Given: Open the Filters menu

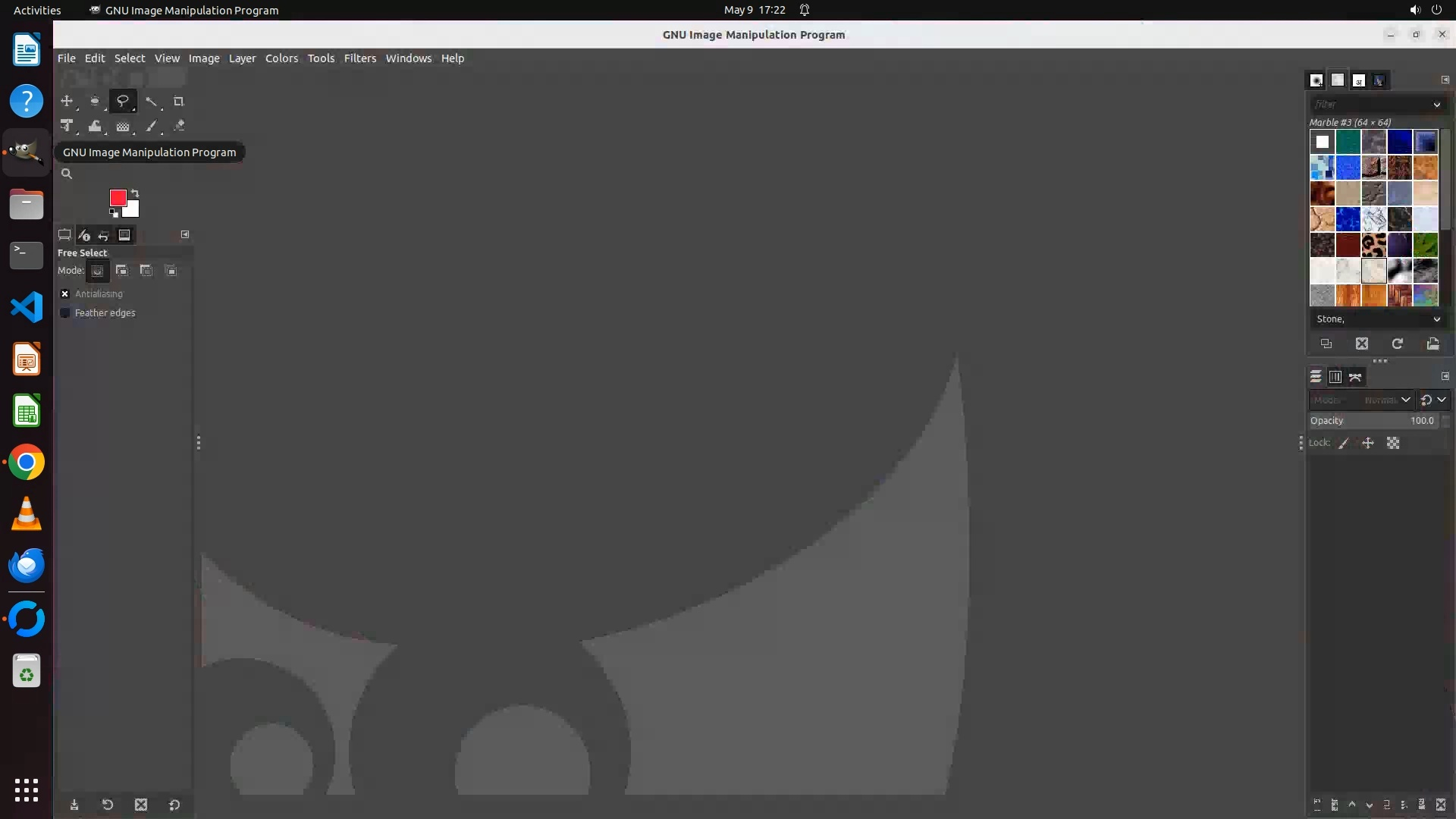Looking at the screenshot, I should click(359, 58).
